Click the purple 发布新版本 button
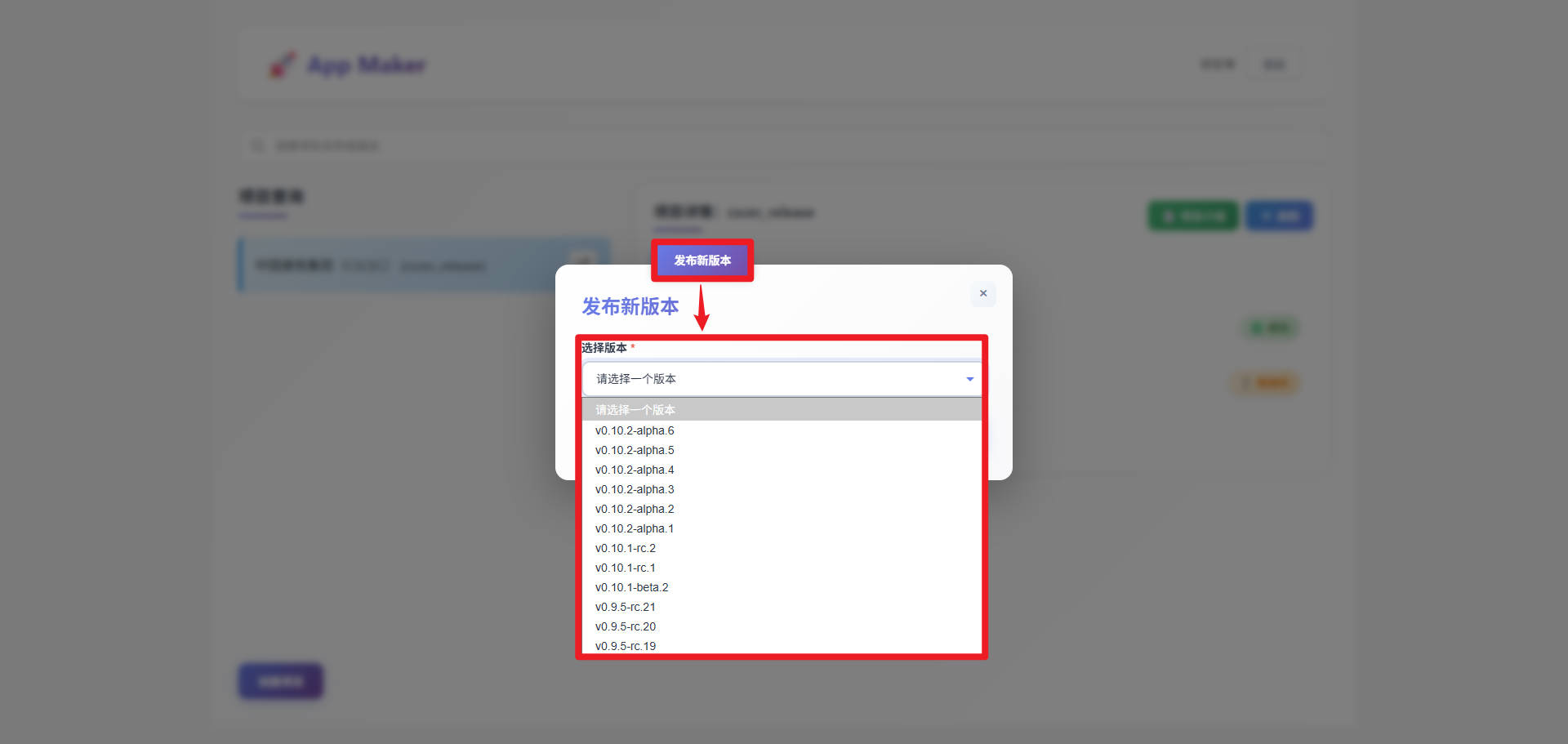 point(702,261)
